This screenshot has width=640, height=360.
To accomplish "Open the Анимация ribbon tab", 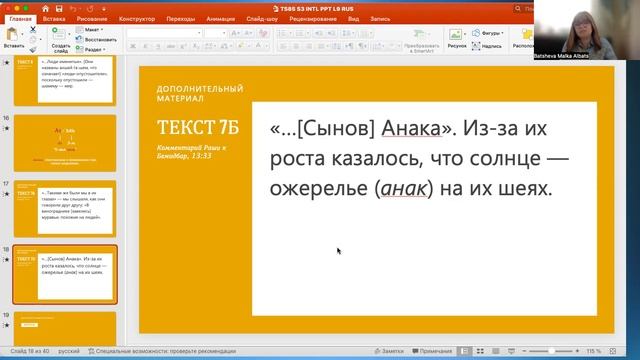I will click(220, 19).
